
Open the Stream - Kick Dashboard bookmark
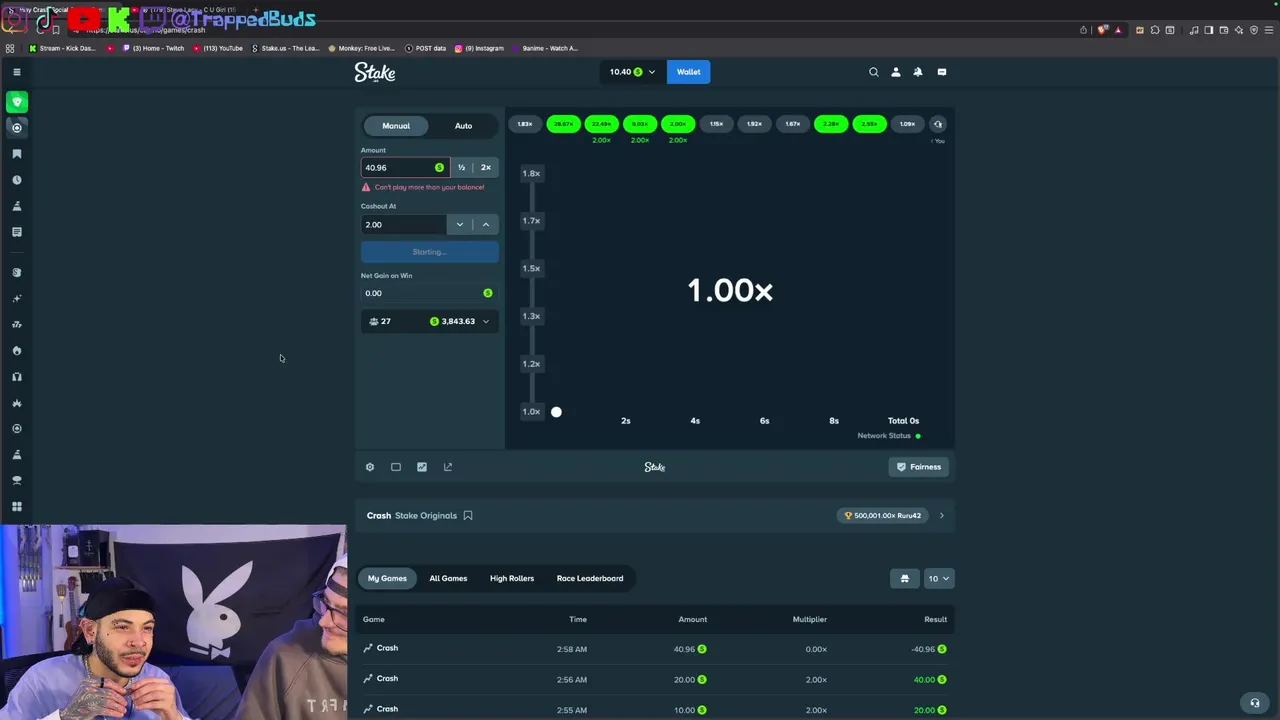[62, 48]
